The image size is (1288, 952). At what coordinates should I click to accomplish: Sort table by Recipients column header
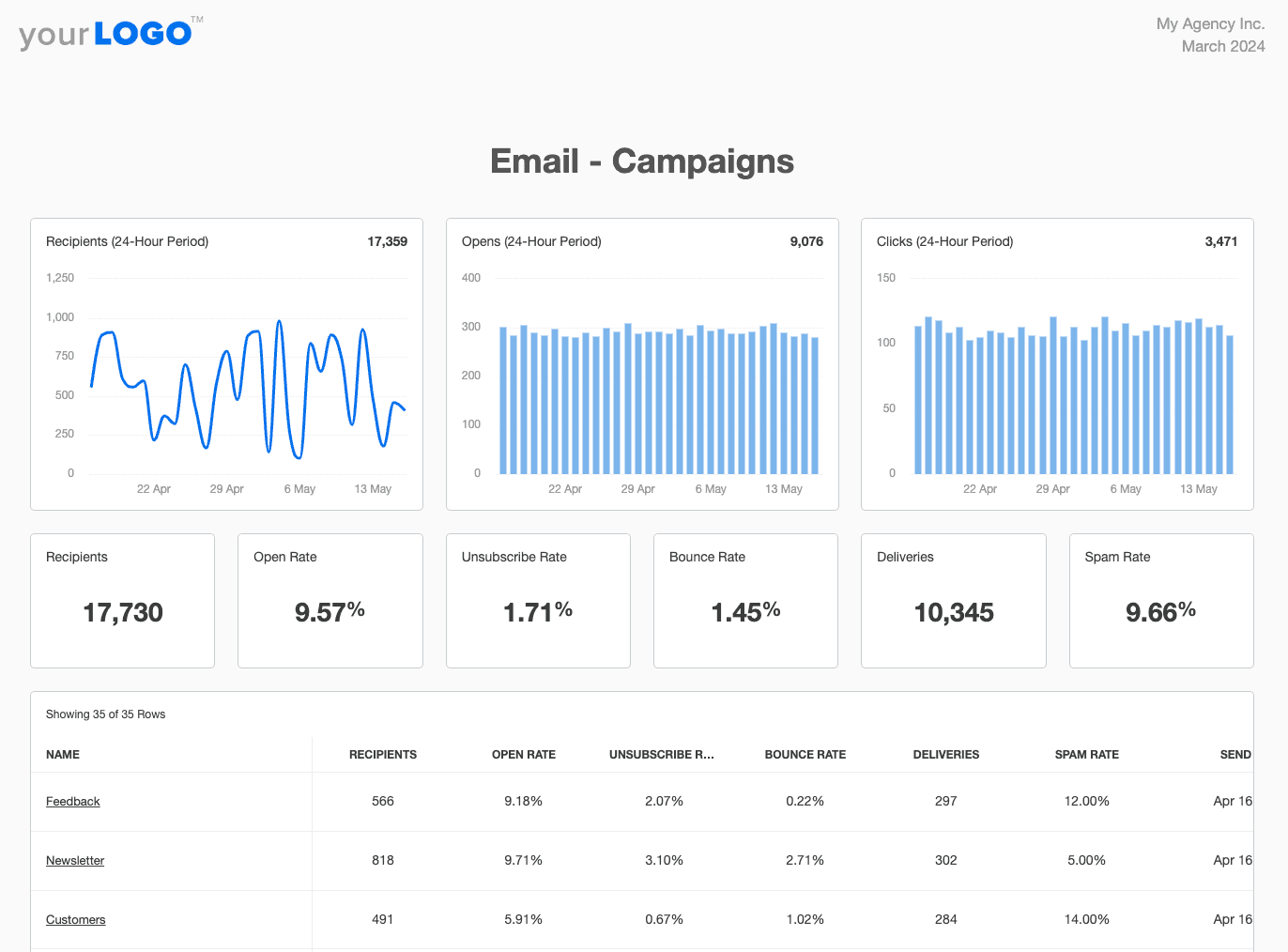pos(382,754)
